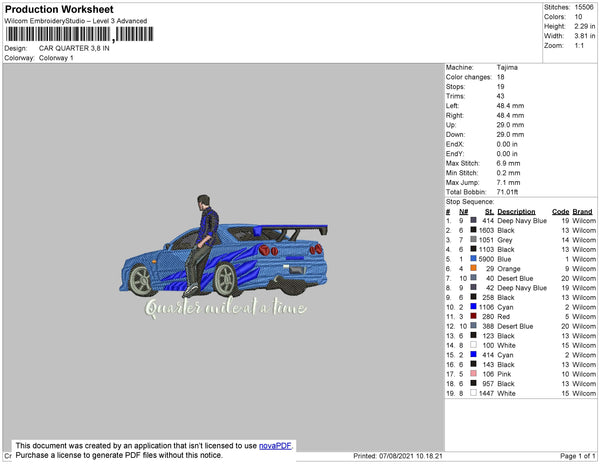Select the Production Worksheet heading

pos(59,10)
